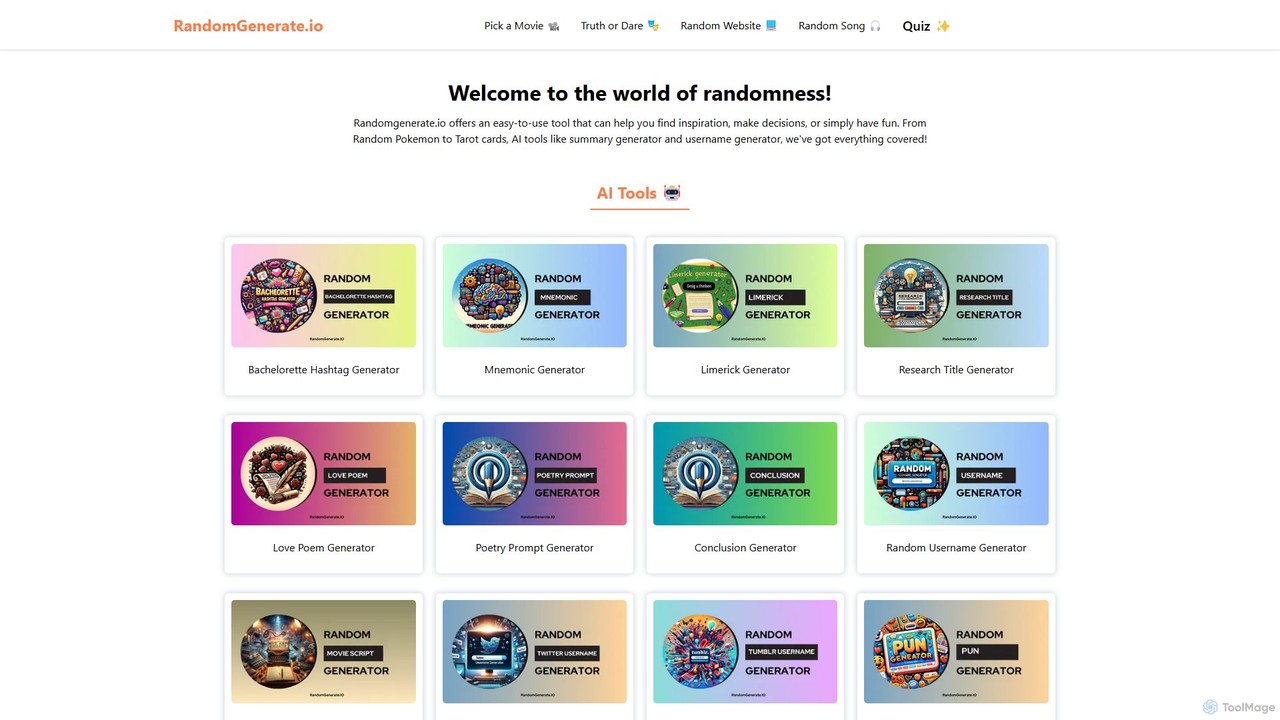Viewport: 1280px width, 720px height.
Task: Click the Twitter Username bird icon
Action: click(x=489, y=652)
